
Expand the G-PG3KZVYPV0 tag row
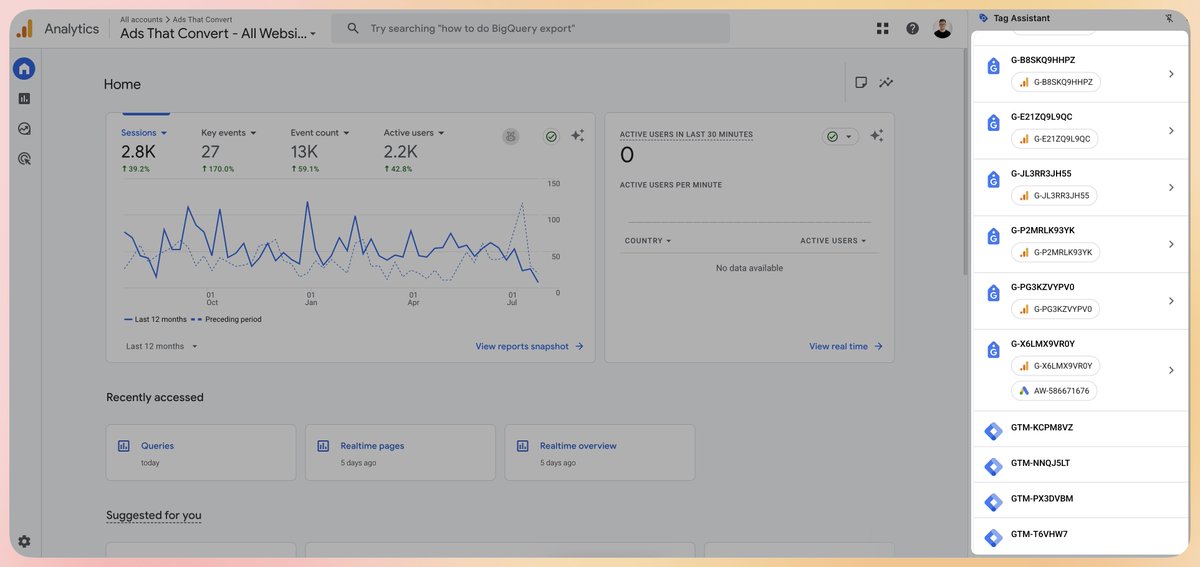pos(1171,301)
